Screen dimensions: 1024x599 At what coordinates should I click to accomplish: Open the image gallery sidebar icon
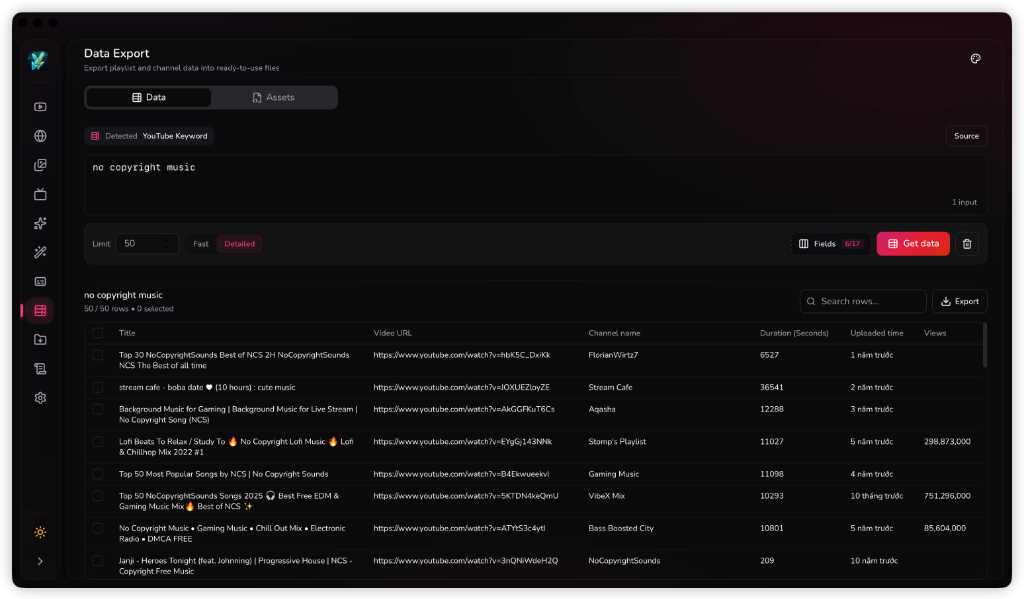[x=40, y=165]
